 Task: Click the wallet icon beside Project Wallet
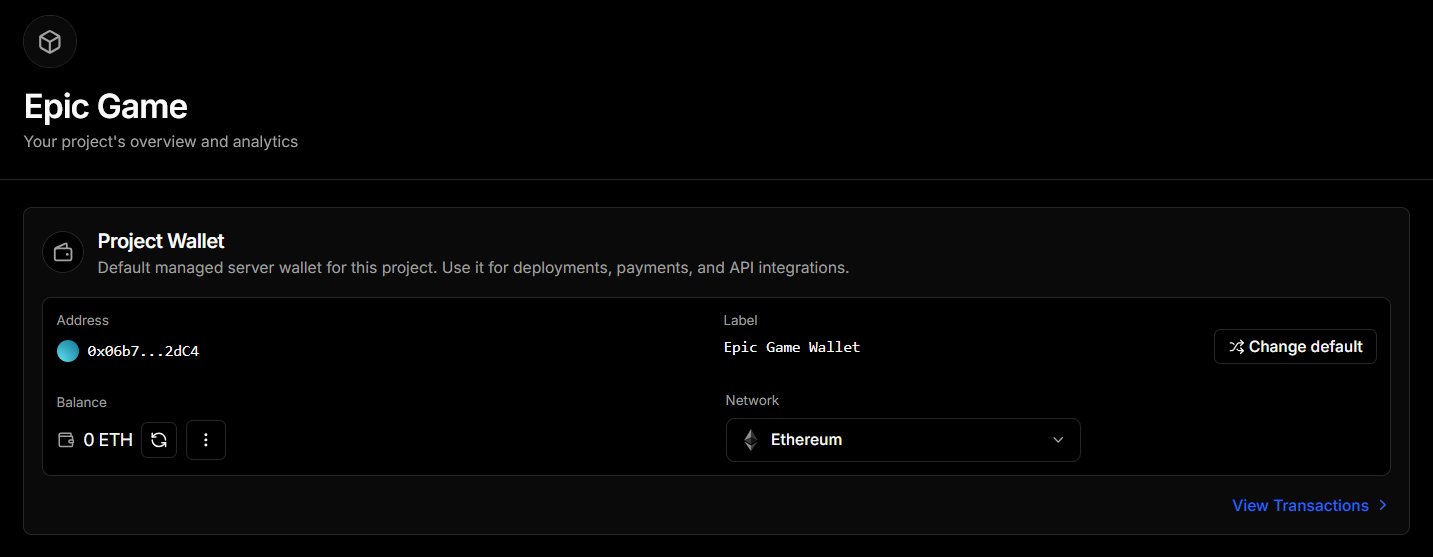63,252
